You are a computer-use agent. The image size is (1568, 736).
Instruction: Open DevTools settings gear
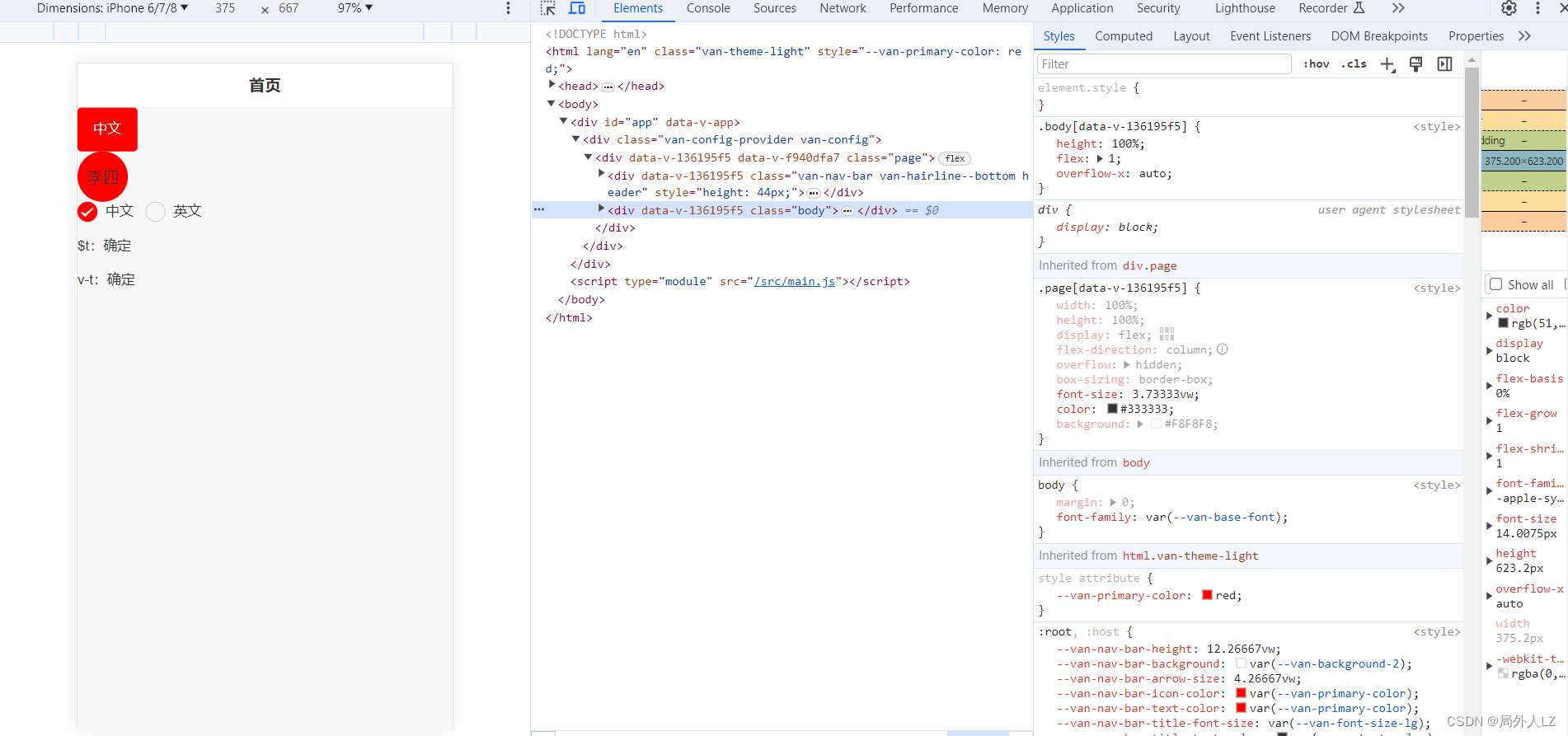click(1509, 8)
